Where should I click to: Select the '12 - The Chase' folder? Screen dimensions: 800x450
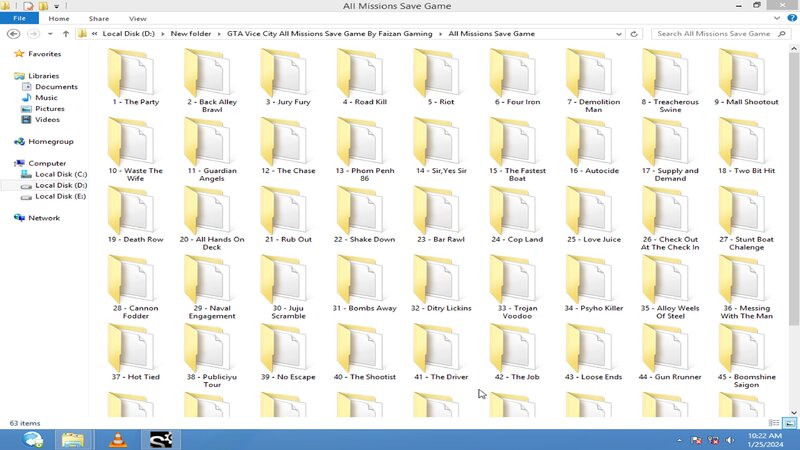(x=288, y=146)
